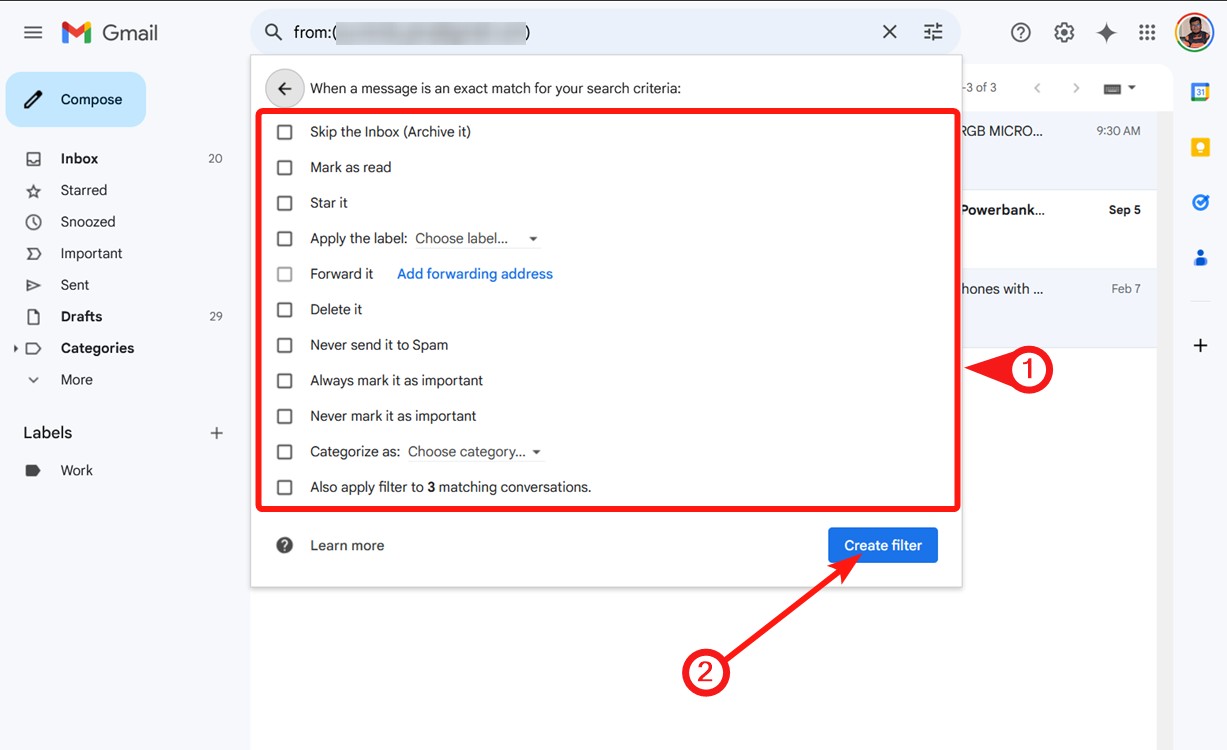Open the Help icon
Screen dimensions: 1227x750
pyautogui.click(x=1020, y=31)
